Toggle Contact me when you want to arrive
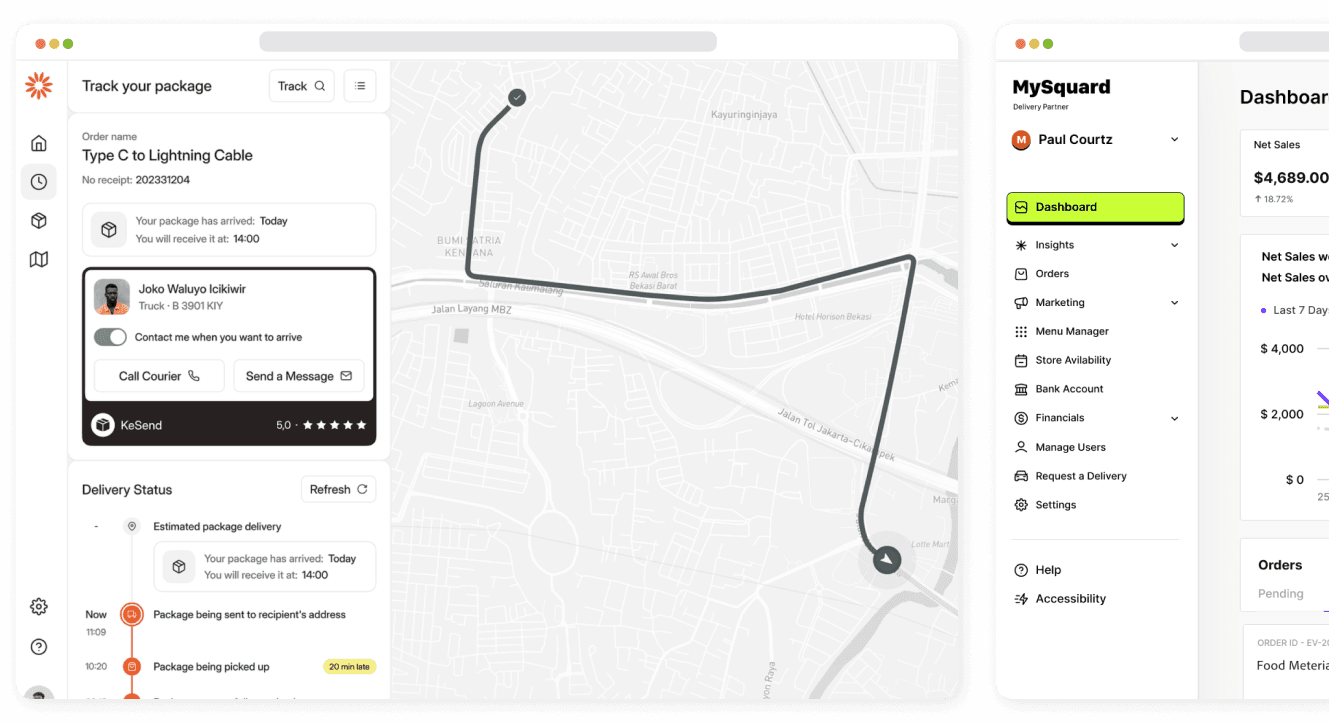 (110, 337)
